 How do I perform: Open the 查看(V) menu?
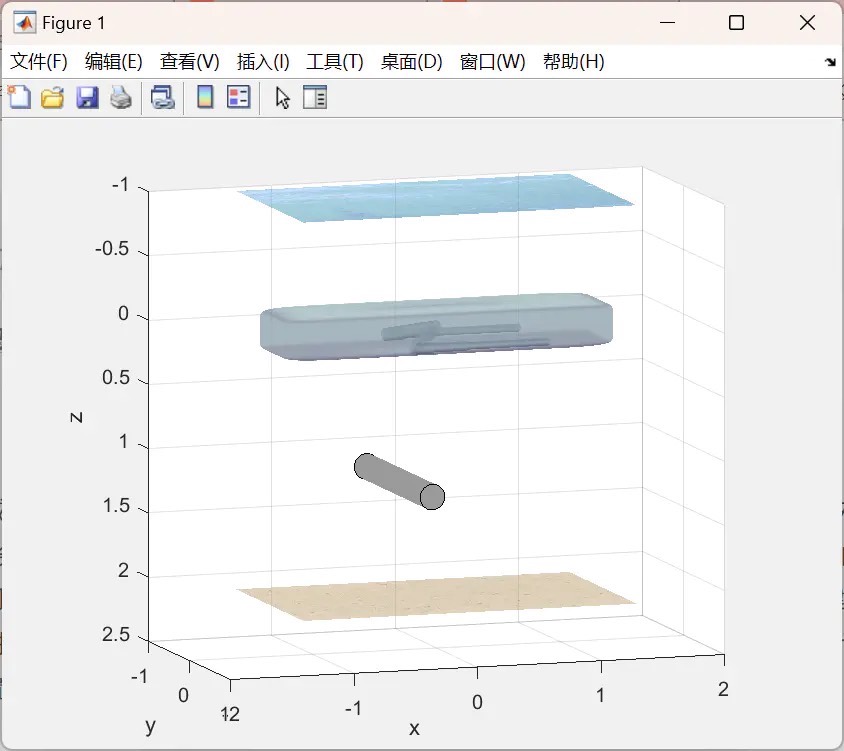click(x=189, y=61)
